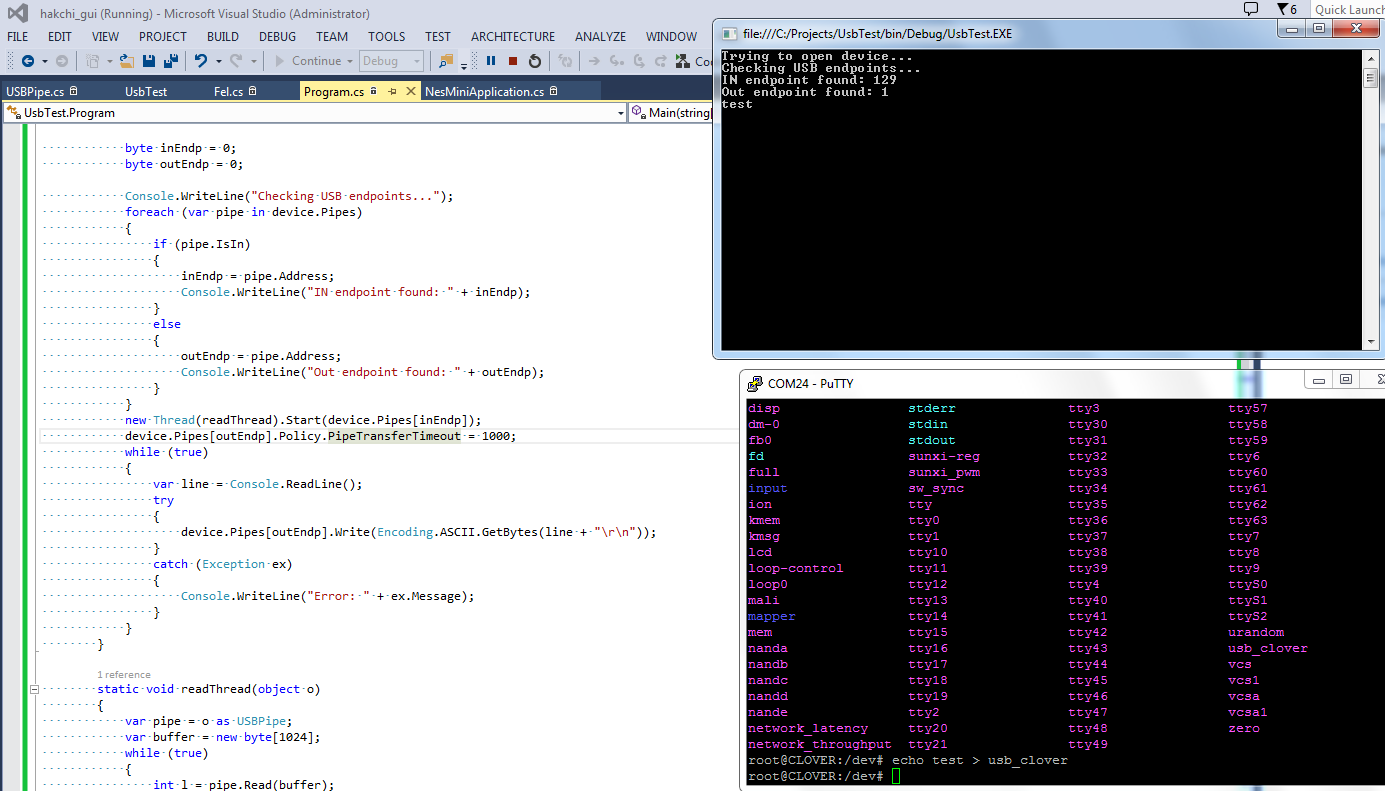Click the Continue debugging button
The image size is (1385, 791).
[x=307, y=61]
